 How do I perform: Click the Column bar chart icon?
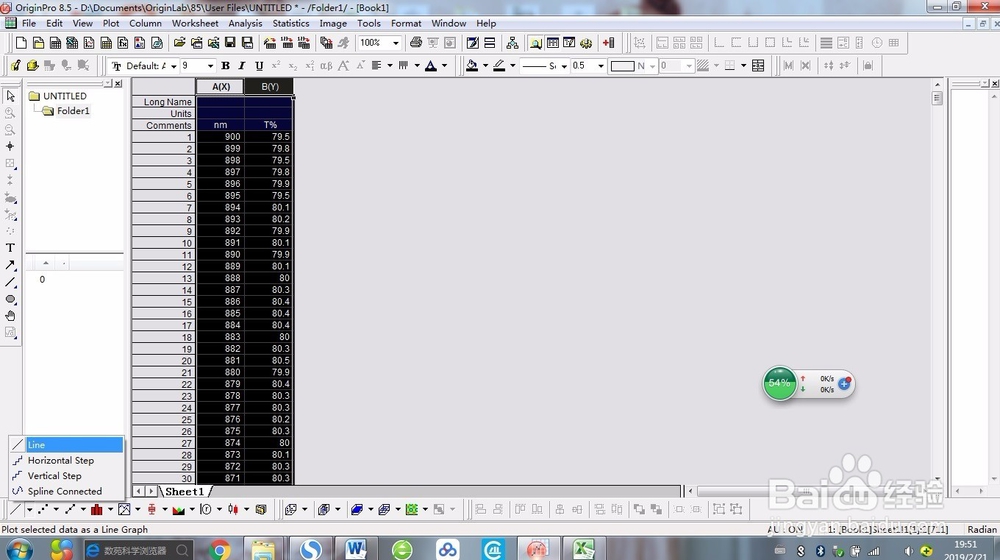[97, 509]
